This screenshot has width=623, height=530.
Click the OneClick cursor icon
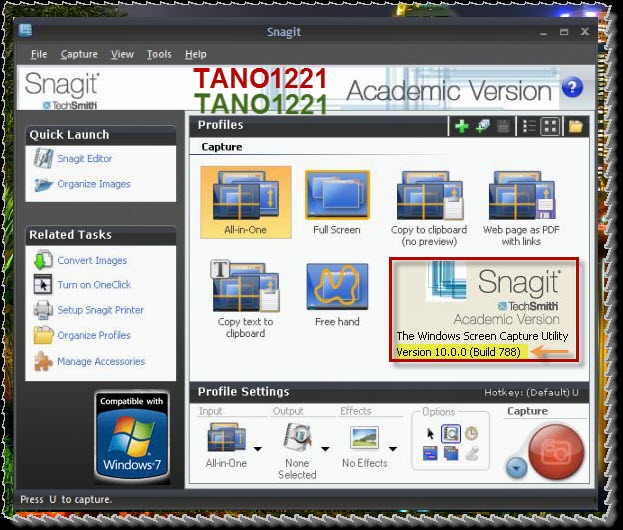tap(43, 284)
